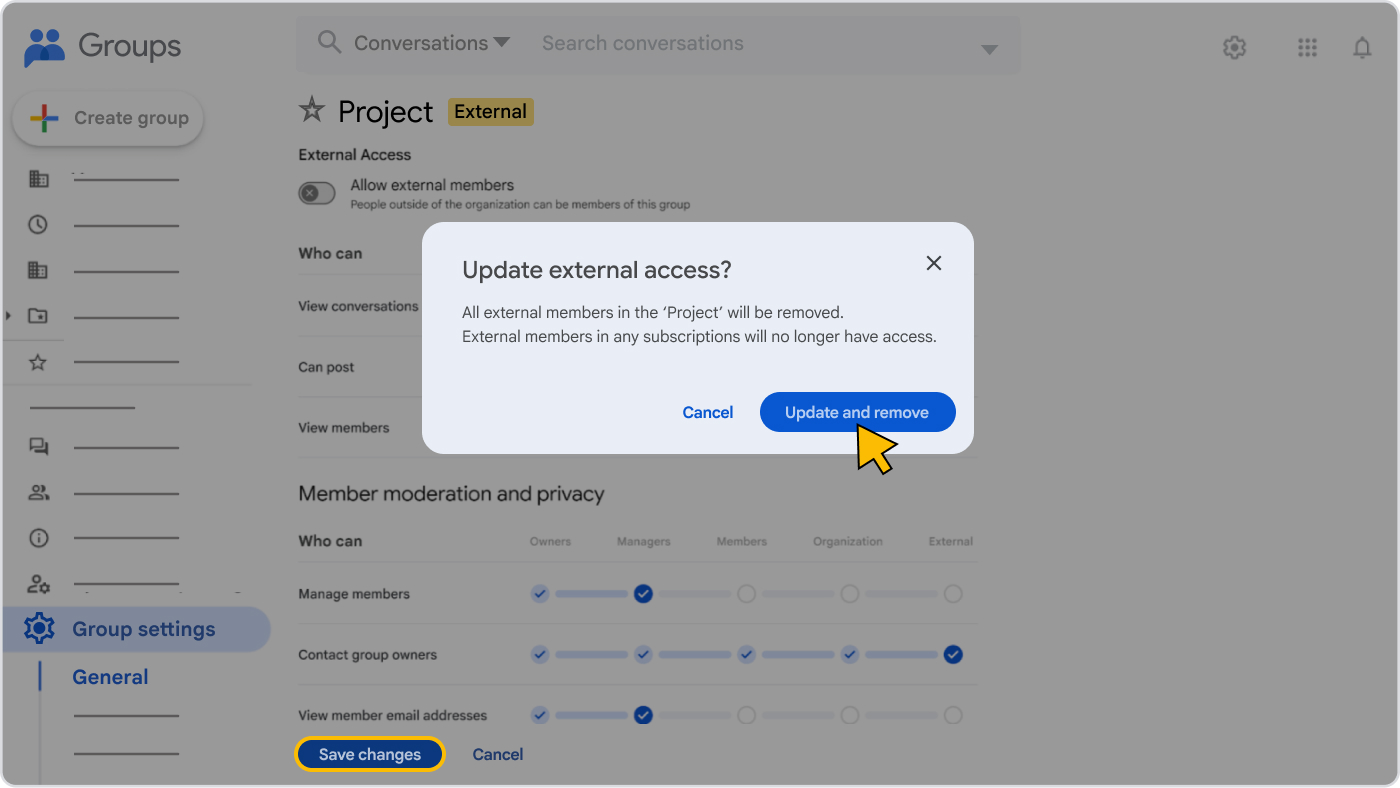This screenshot has height=788, width=1400.
Task: Open the Google apps grid launcher
Action: click(1306, 47)
